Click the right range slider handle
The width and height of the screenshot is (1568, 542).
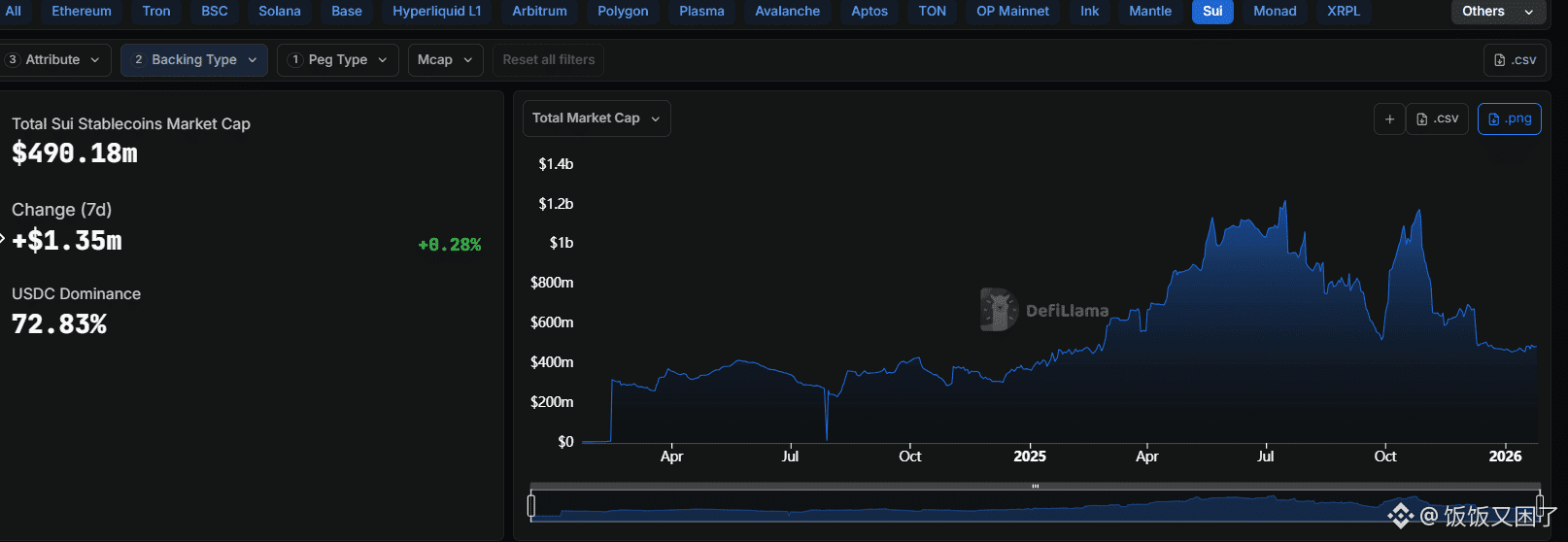tap(1539, 505)
